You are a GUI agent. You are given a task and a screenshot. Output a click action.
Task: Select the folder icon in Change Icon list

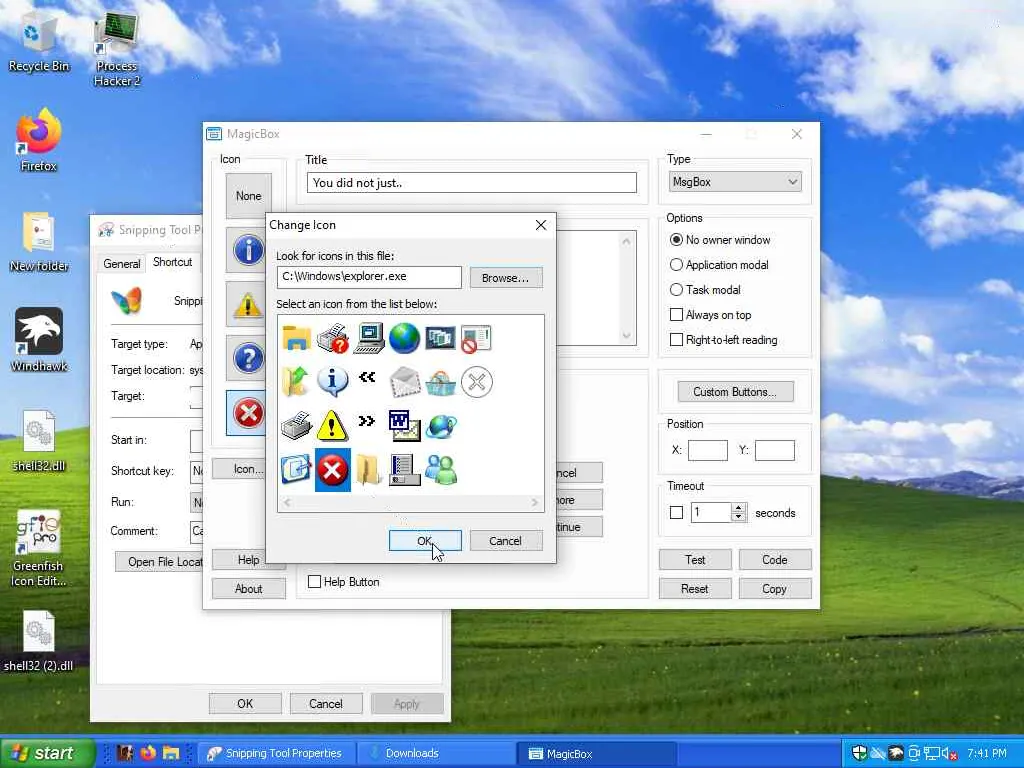[296, 338]
